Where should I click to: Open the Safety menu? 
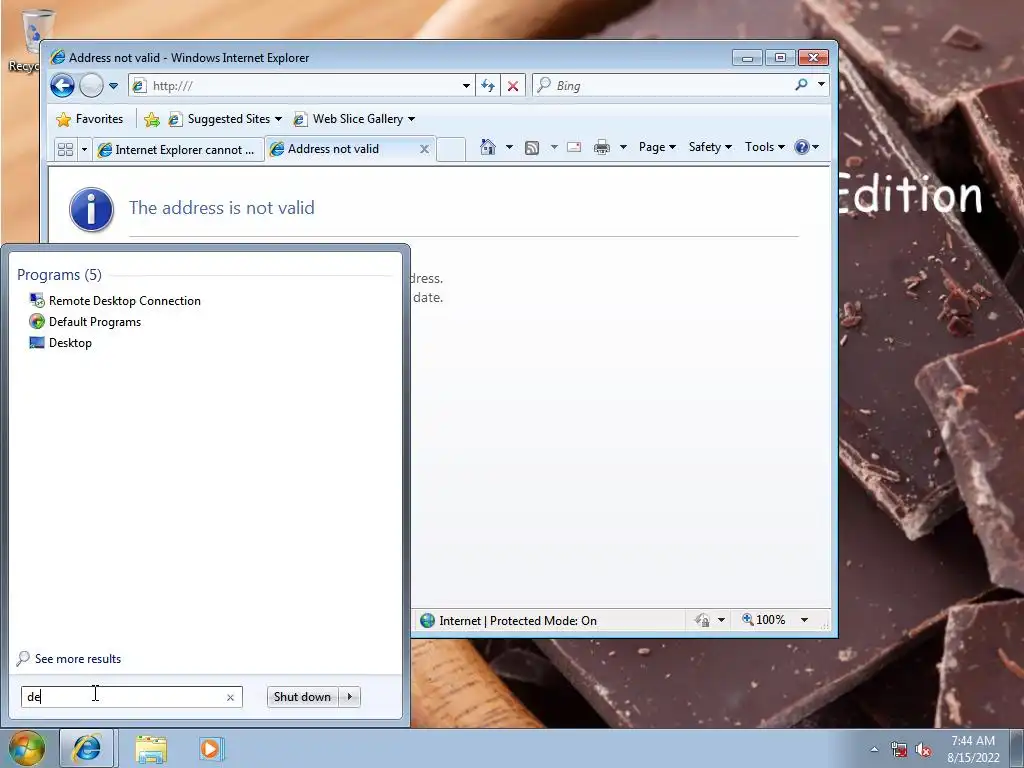pos(710,147)
